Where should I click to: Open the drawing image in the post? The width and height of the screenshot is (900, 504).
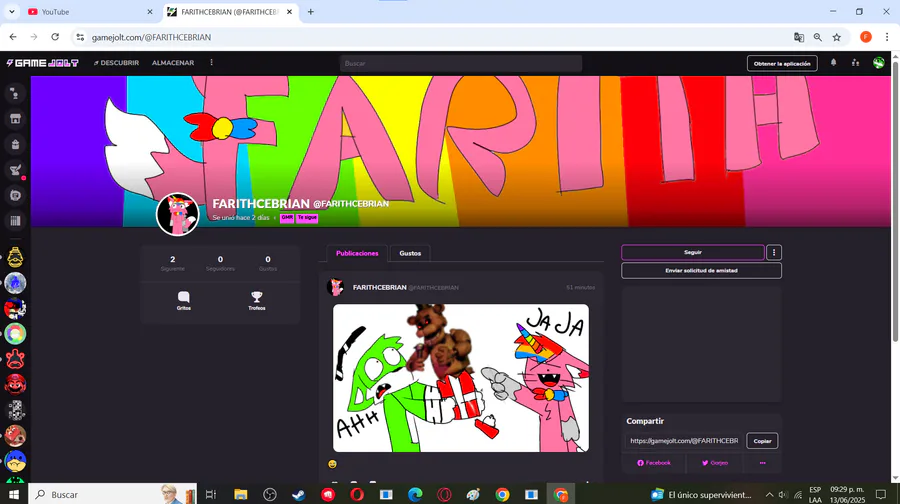[x=461, y=378]
